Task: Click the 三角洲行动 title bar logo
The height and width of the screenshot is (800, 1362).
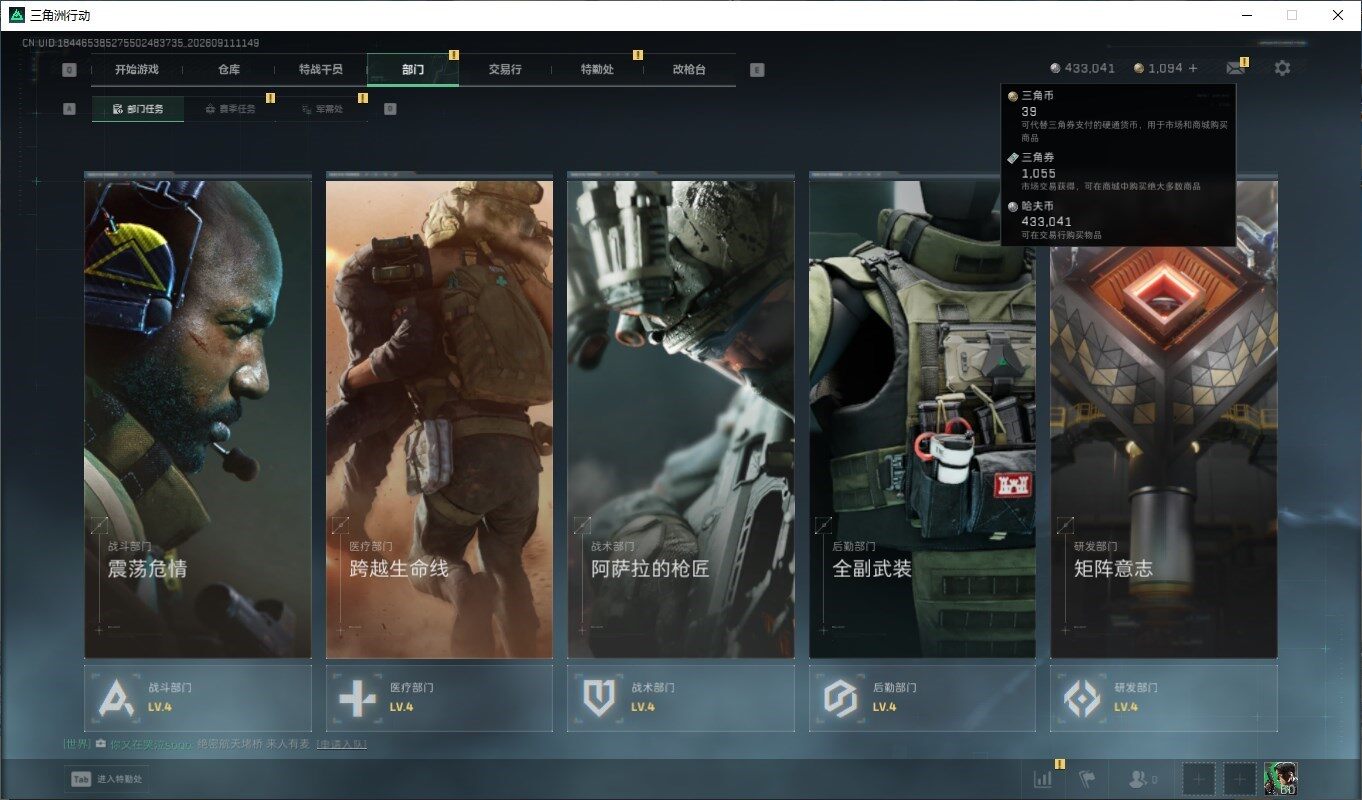Action: tap(17, 15)
